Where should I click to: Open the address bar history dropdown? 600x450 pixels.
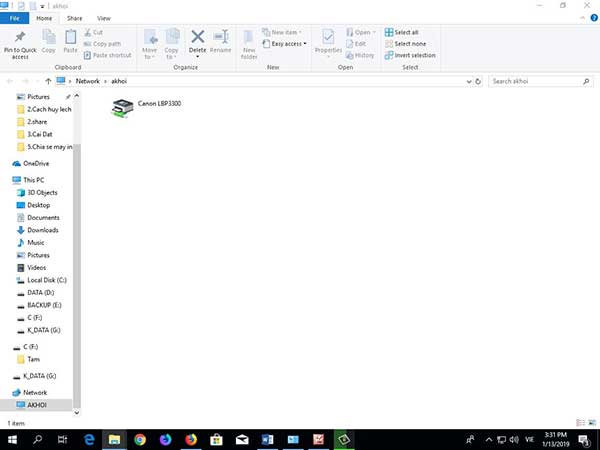tap(469, 82)
